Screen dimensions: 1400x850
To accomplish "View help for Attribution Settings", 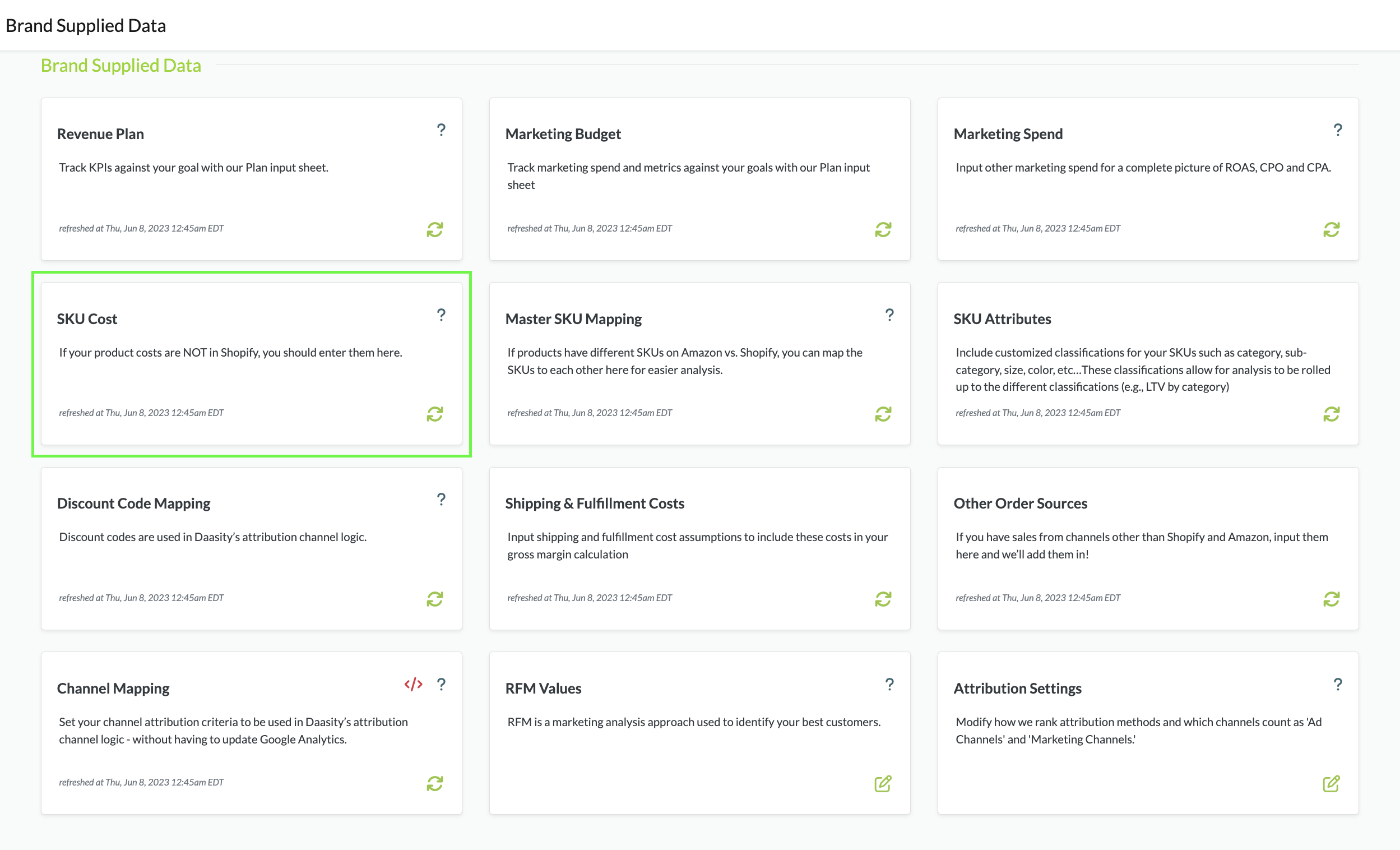I will [x=1337, y=684].
